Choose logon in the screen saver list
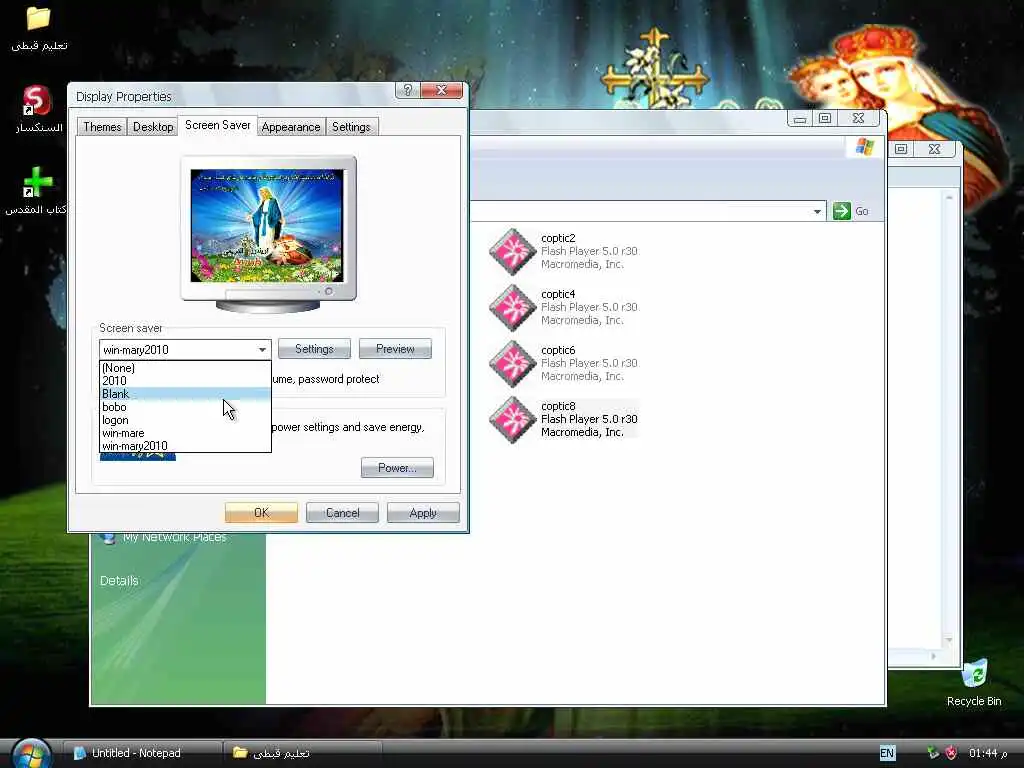Image resolution: width=1024 pixels, height=768 pixels. 185,420
